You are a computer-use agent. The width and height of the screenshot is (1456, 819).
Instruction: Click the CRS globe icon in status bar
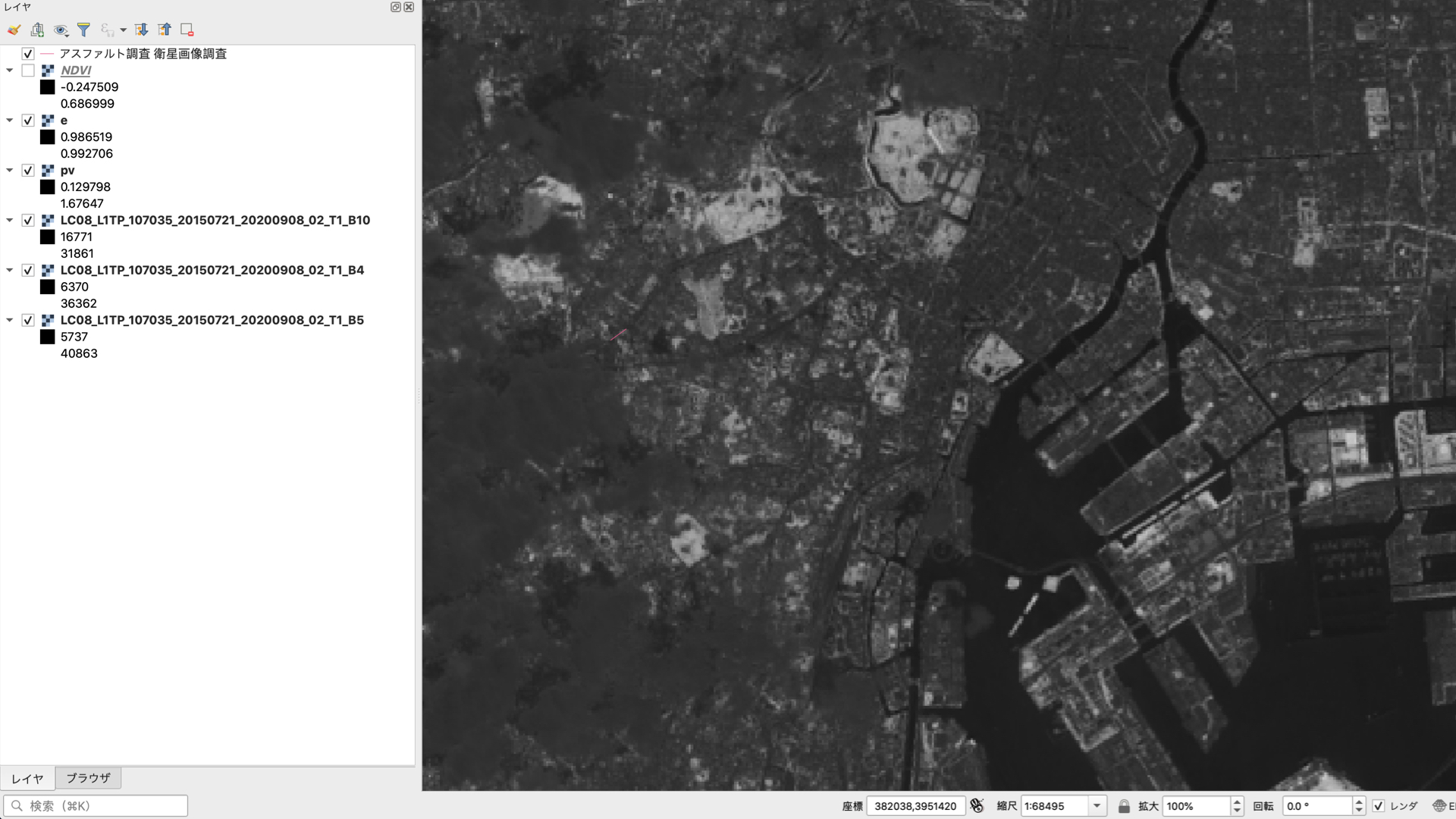(x=1439, y=806)
